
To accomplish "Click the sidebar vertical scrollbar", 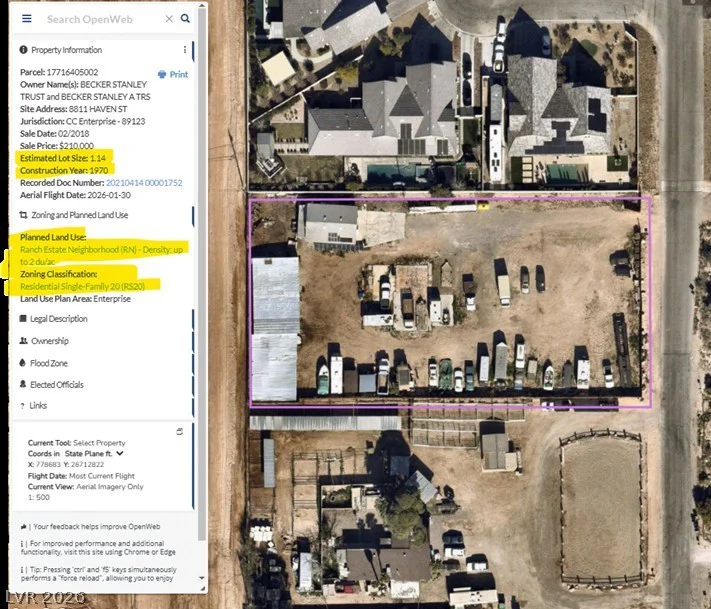I will point(202,272).
